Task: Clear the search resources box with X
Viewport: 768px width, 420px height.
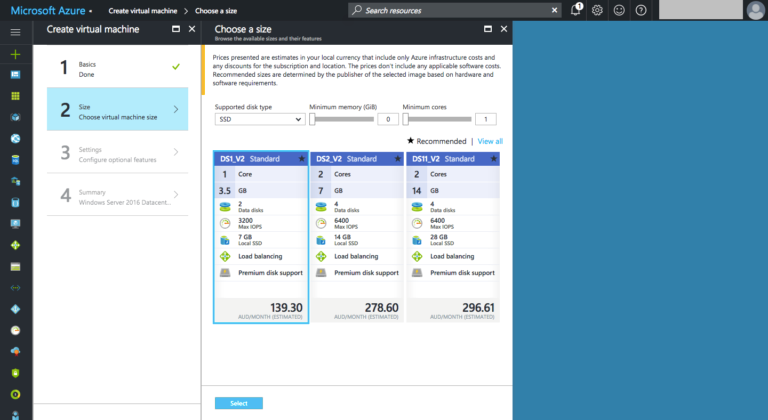Action: [x=554, y=10]
